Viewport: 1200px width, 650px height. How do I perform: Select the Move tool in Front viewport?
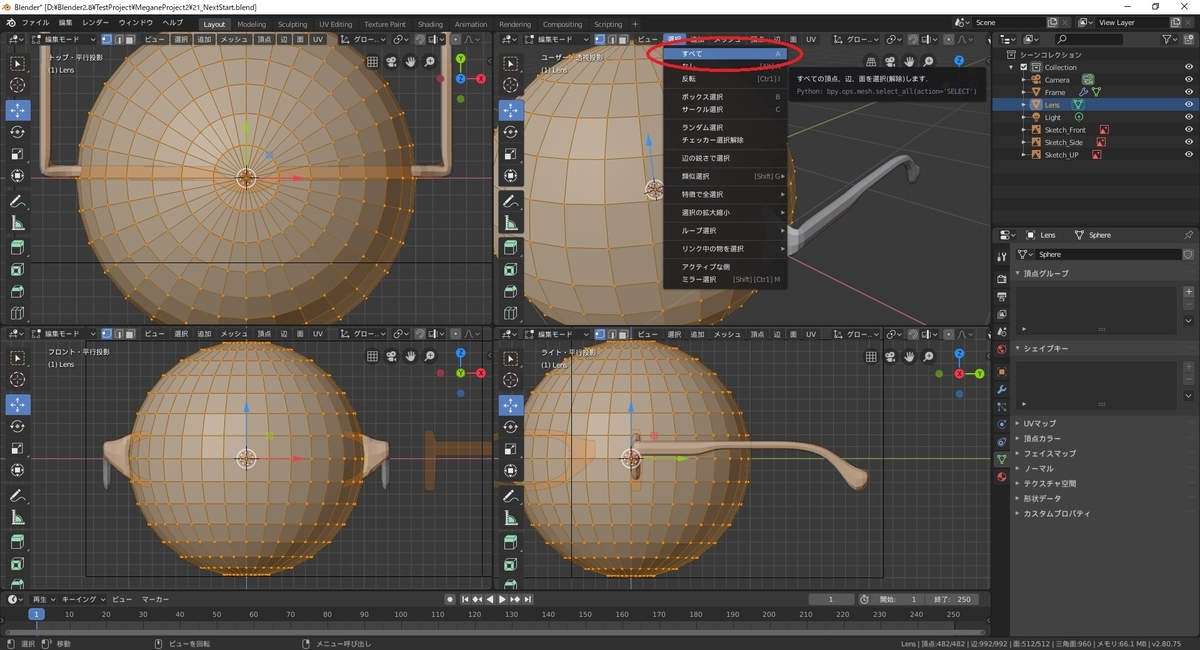[x=18, y=404]
